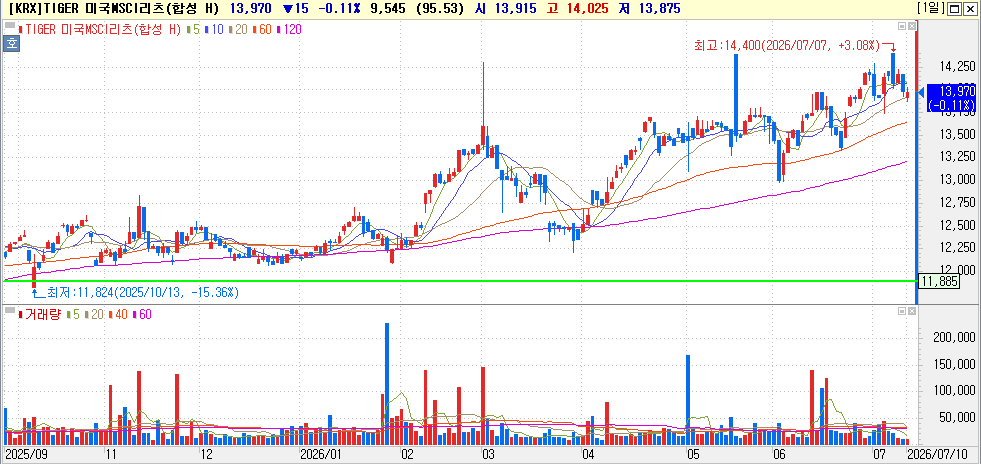Screen dimensions: 981x464
Task: Click the 13,250 price axis label
Action: (x=957, y=156)
